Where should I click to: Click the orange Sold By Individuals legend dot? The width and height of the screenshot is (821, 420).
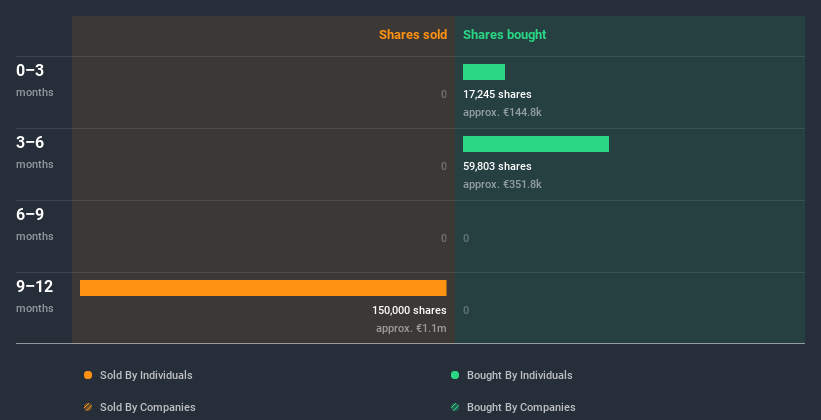coord(88,375)
